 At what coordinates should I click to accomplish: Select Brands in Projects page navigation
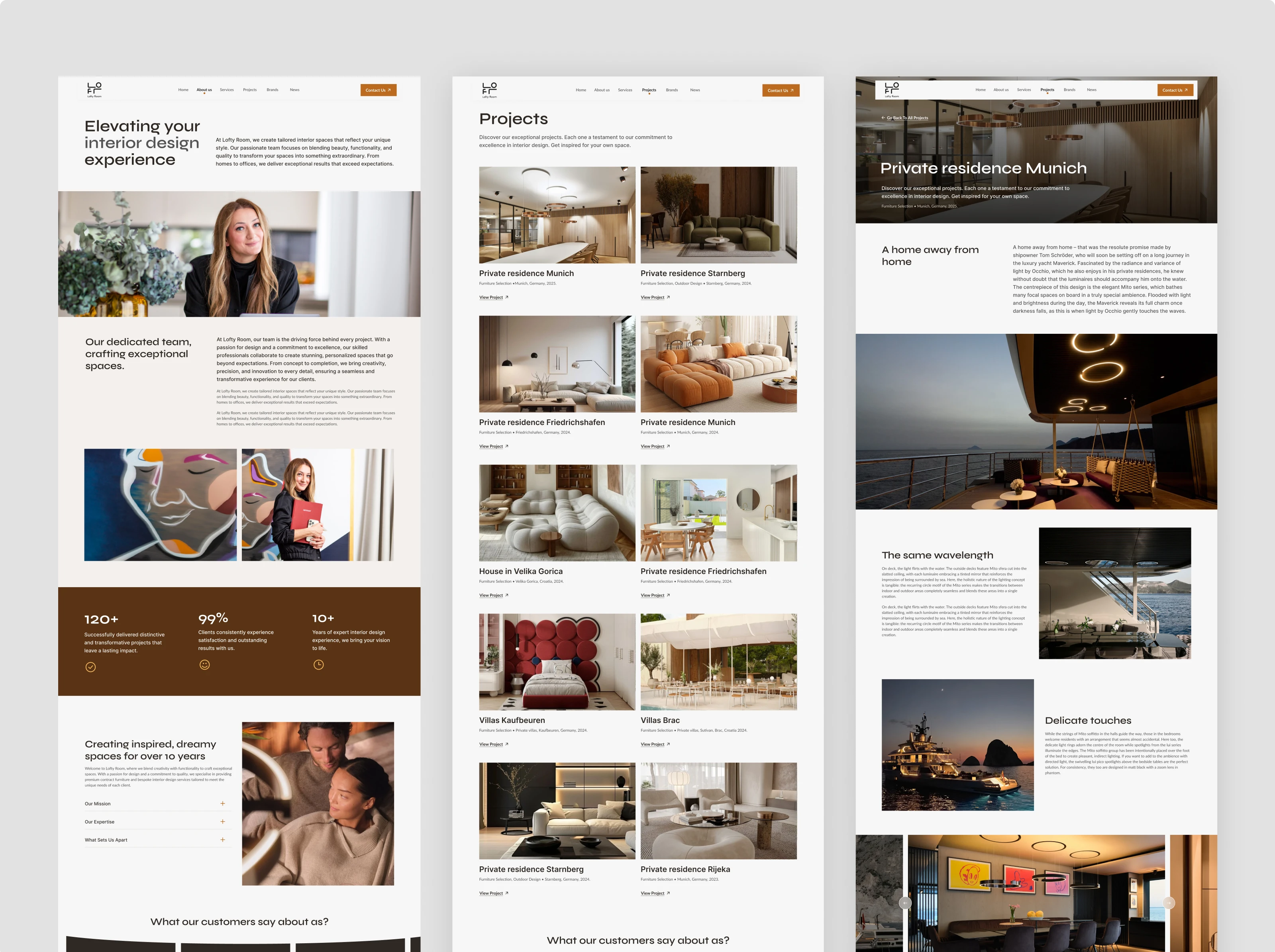[x=671, y=90]
